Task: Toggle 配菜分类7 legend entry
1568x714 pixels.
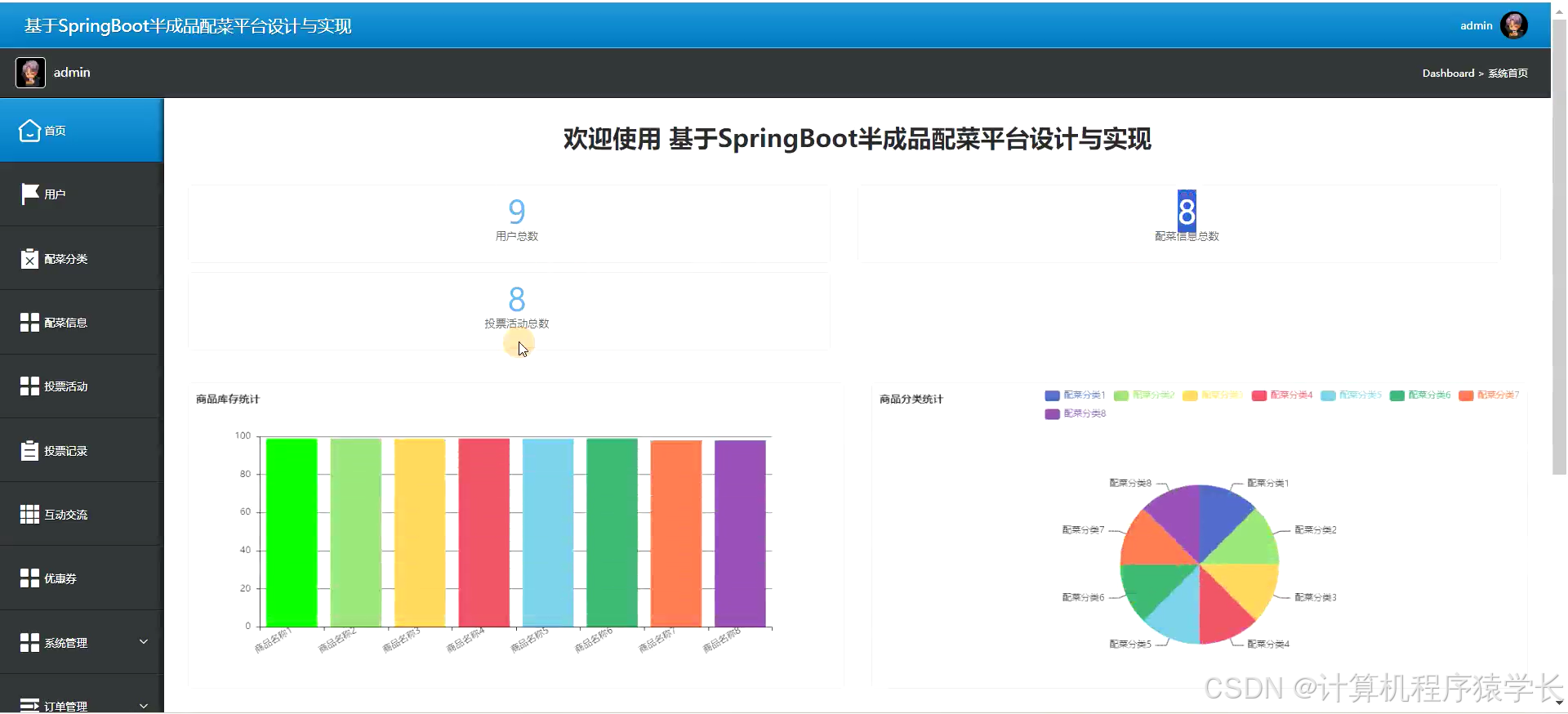Action: [x=1489, y=395]
